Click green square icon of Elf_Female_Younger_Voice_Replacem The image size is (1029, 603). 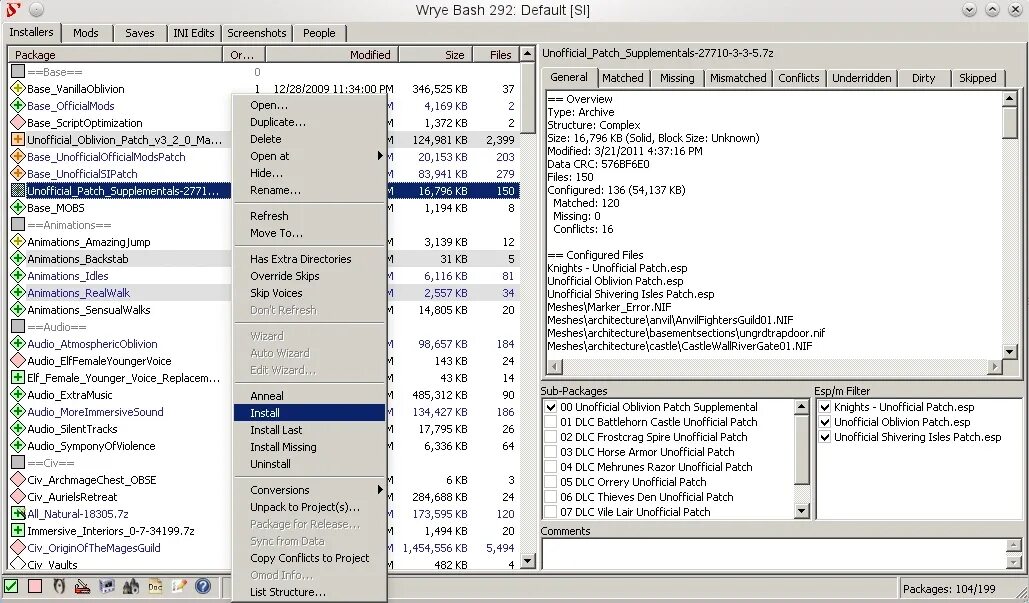[18, 378]
